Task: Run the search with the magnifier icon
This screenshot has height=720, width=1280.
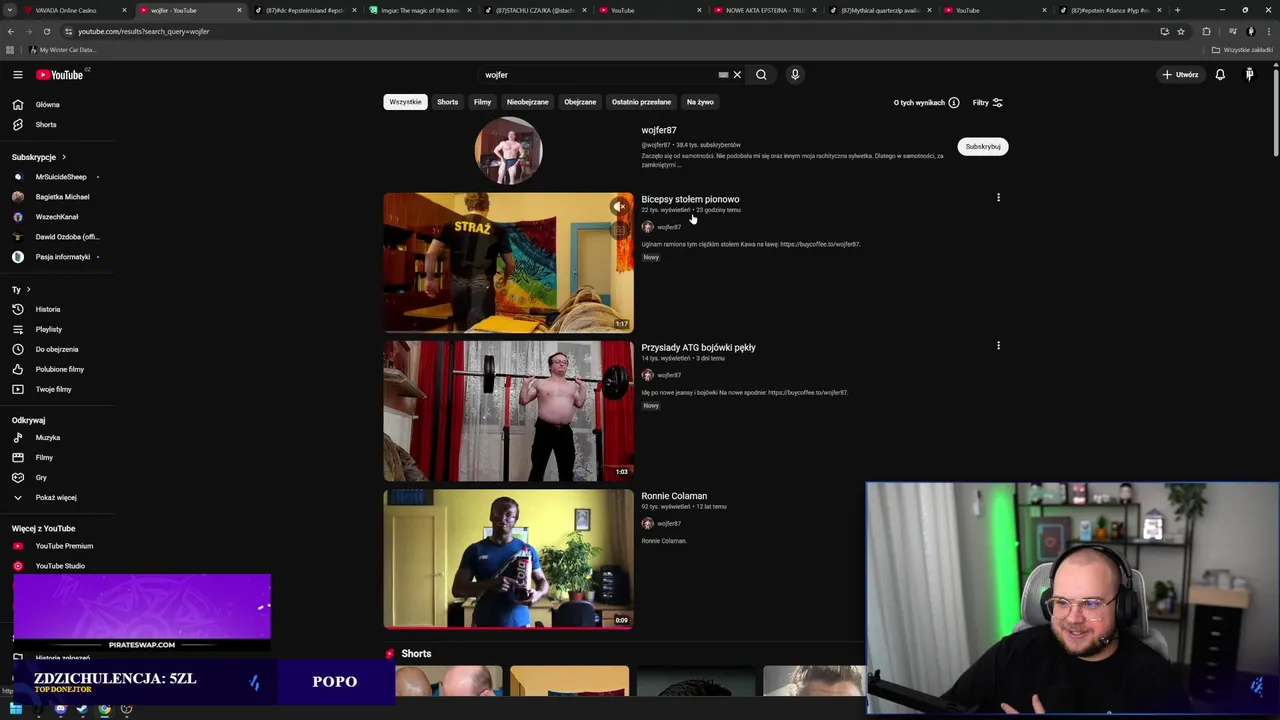Action: tap(761, 75)
